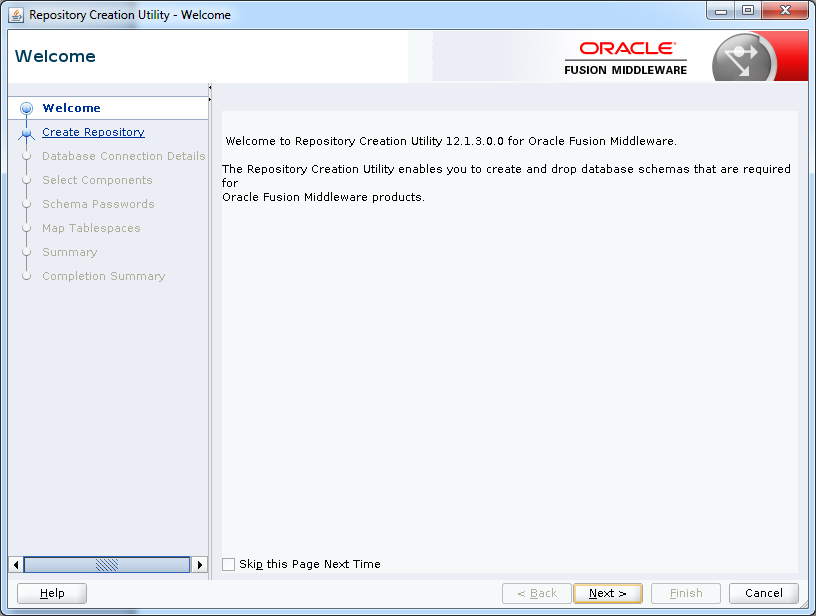
Task: Select the Select Components step
Action: point(97,180)
